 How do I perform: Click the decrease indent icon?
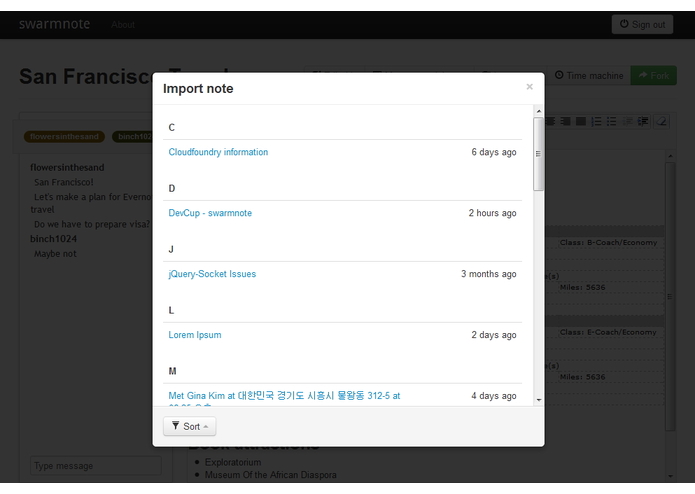pos(627,121)
